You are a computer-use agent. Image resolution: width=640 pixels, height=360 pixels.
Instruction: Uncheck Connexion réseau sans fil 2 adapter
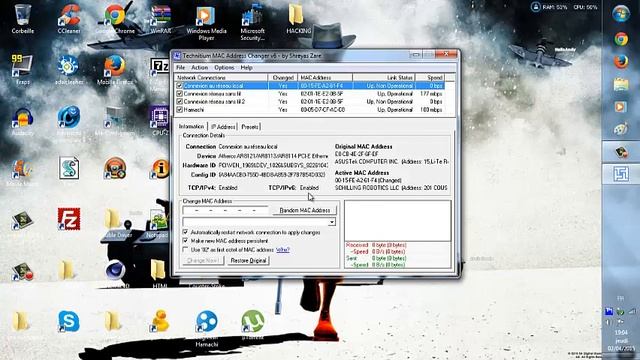179,101
